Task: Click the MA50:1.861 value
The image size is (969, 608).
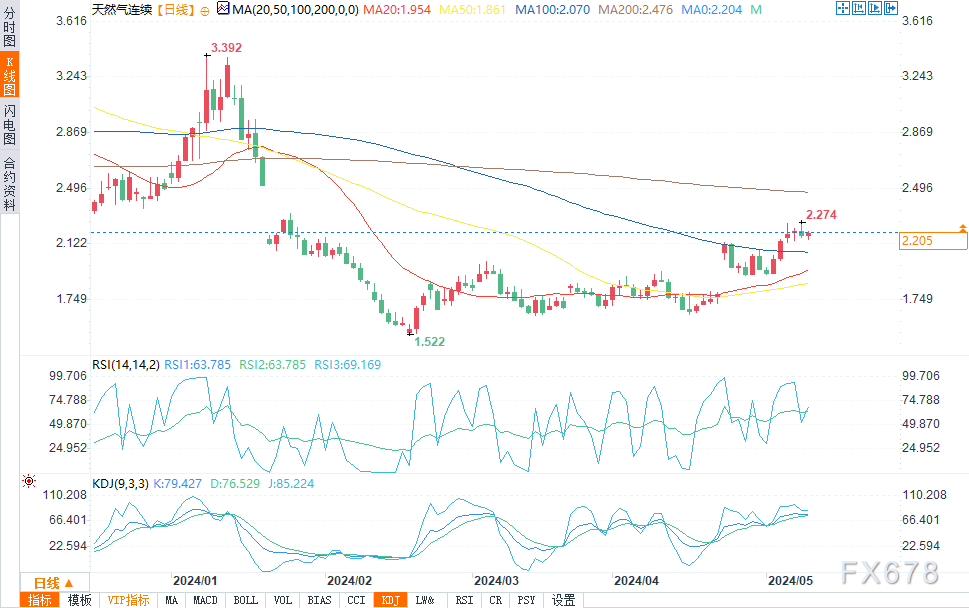Action: pyautogui.click(x=472, y=10)
